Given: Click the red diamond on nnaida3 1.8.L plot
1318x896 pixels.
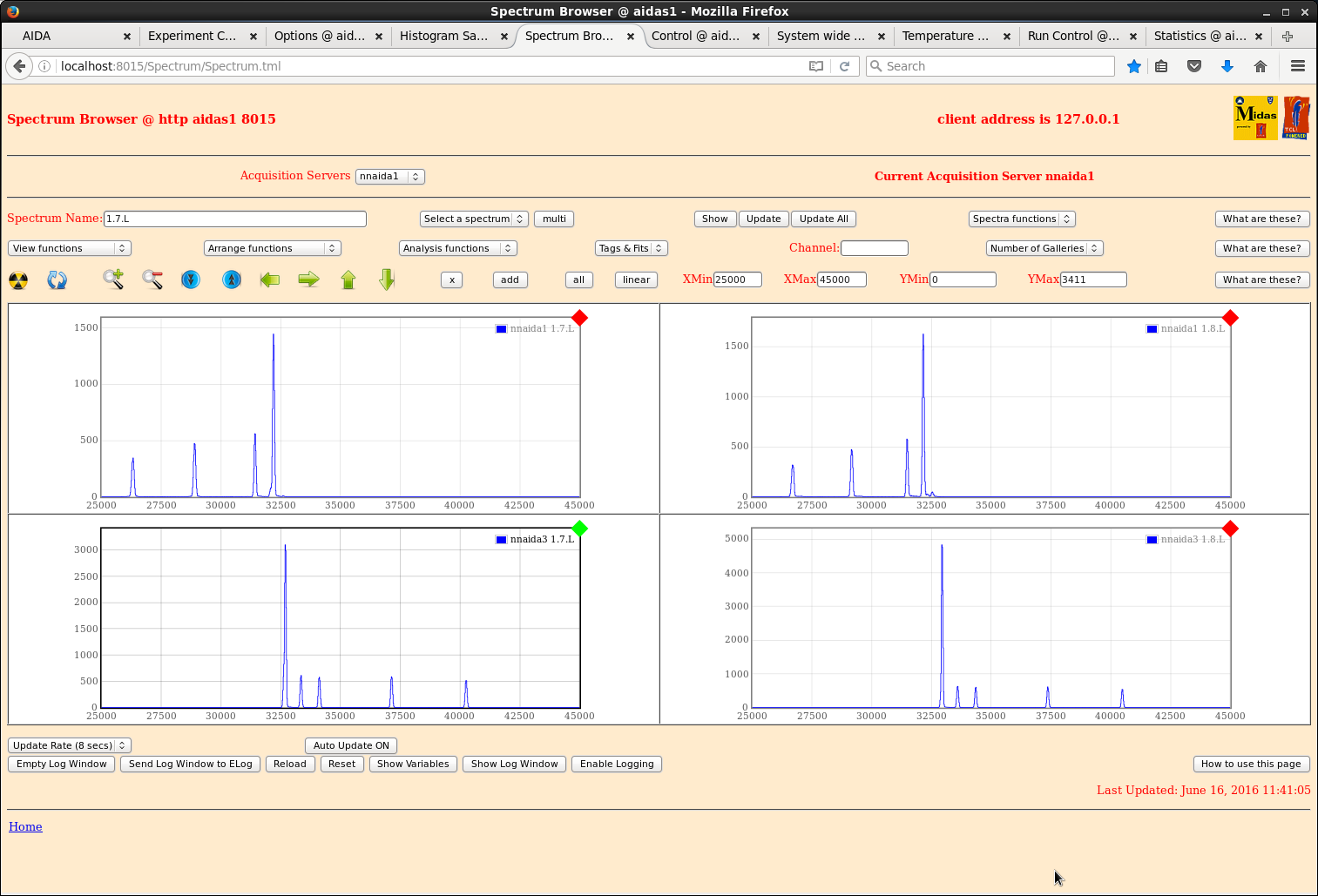Looking at the screenshot, I should coord(1230,529).
